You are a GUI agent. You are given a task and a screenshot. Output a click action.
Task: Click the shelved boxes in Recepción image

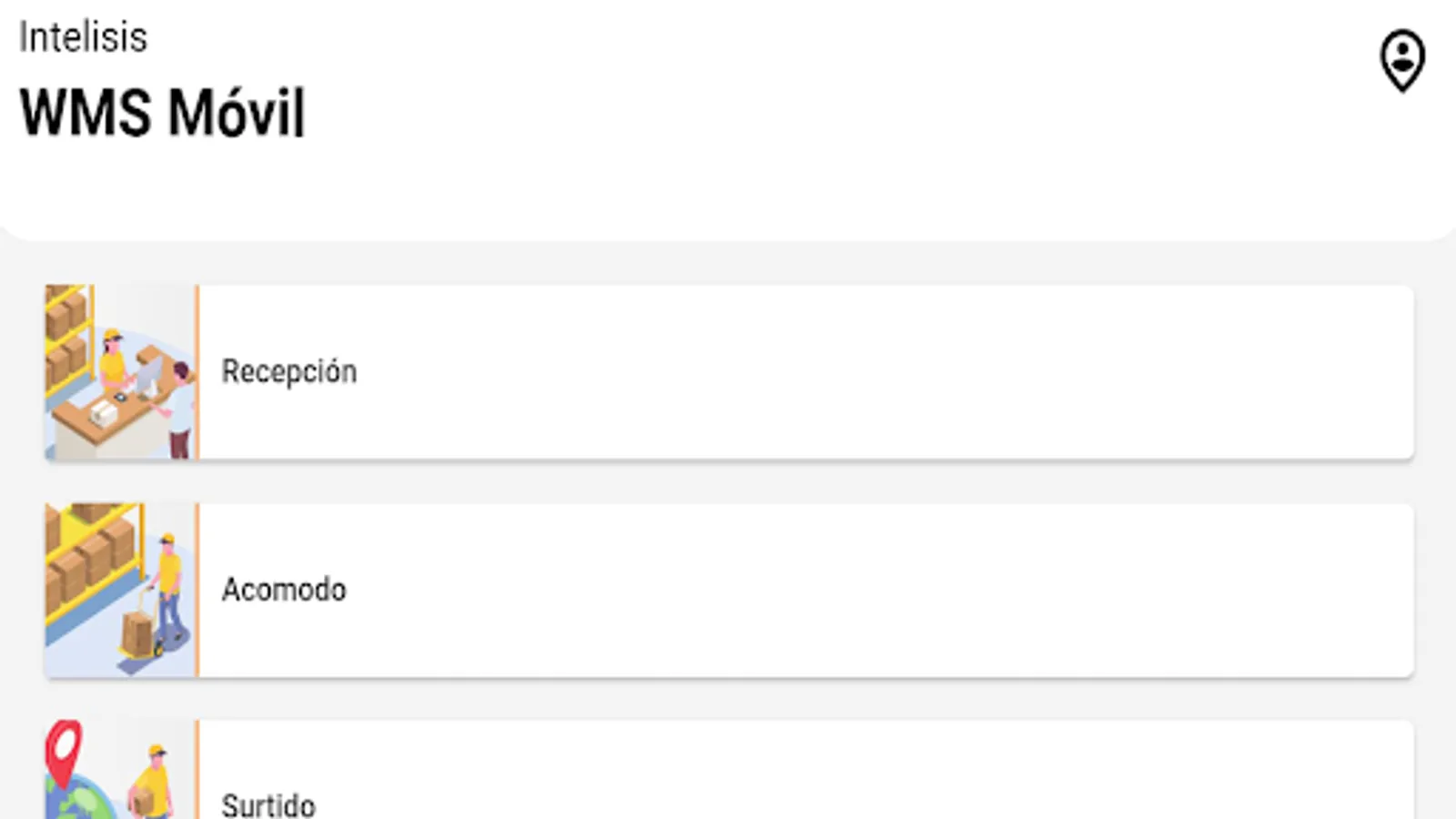(66, 332)
